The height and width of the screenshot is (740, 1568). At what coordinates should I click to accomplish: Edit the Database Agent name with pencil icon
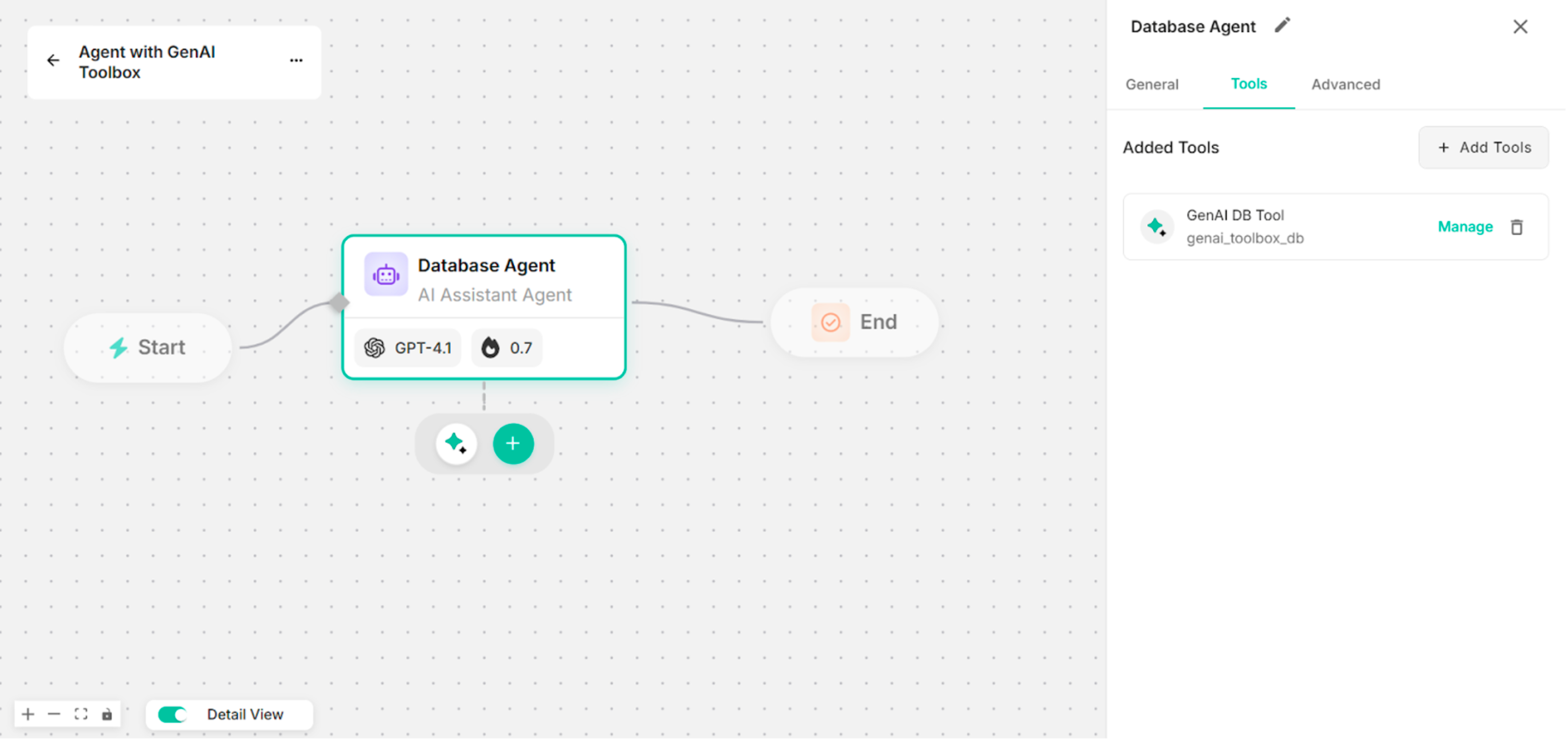(1282, 26)
